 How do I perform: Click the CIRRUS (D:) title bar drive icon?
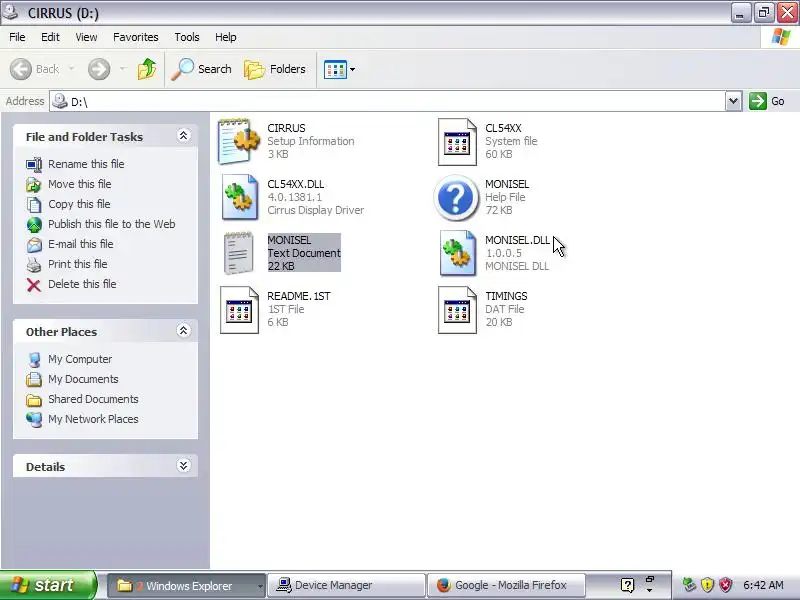[x=10, y=12]
